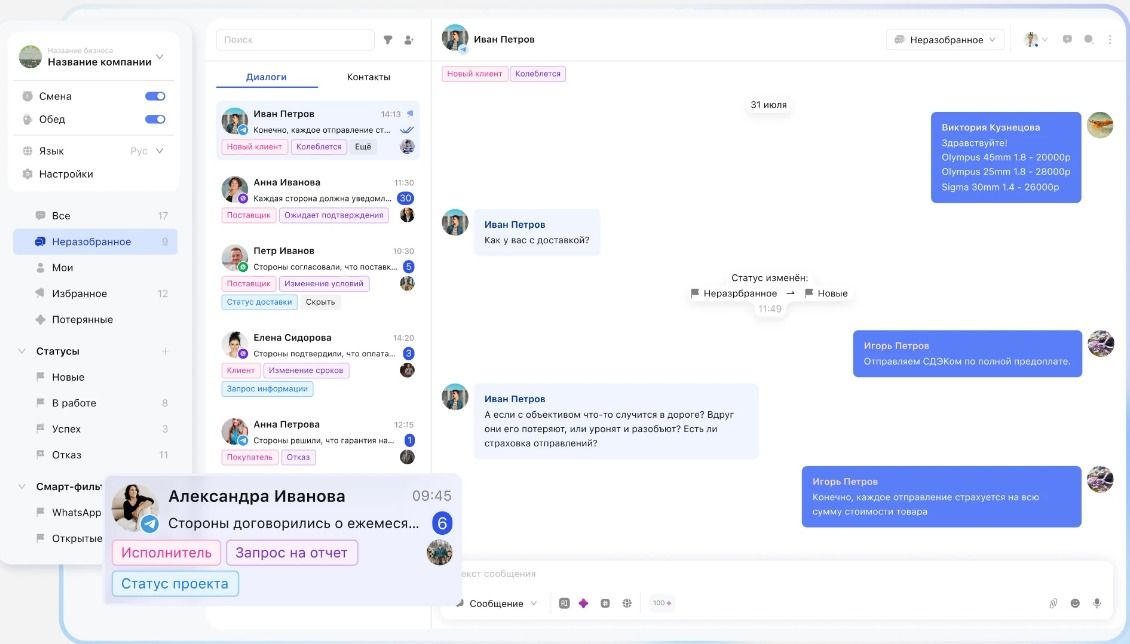Open the Неразобранное status dropdown in header
Image resolution: width=1130 pixels, height=644 pixels.
click(945, 40)
